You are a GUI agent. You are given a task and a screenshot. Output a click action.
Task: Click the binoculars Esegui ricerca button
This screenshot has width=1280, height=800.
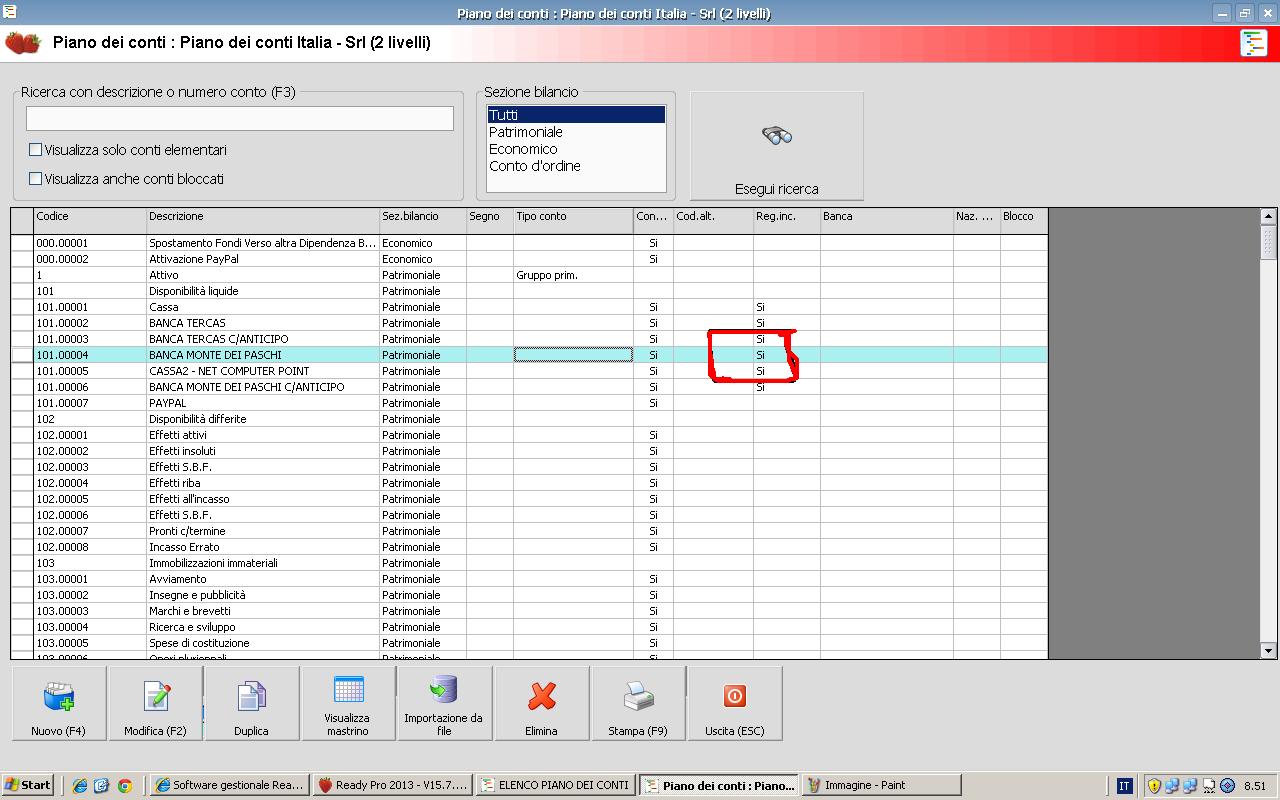[x=777, y=146]
